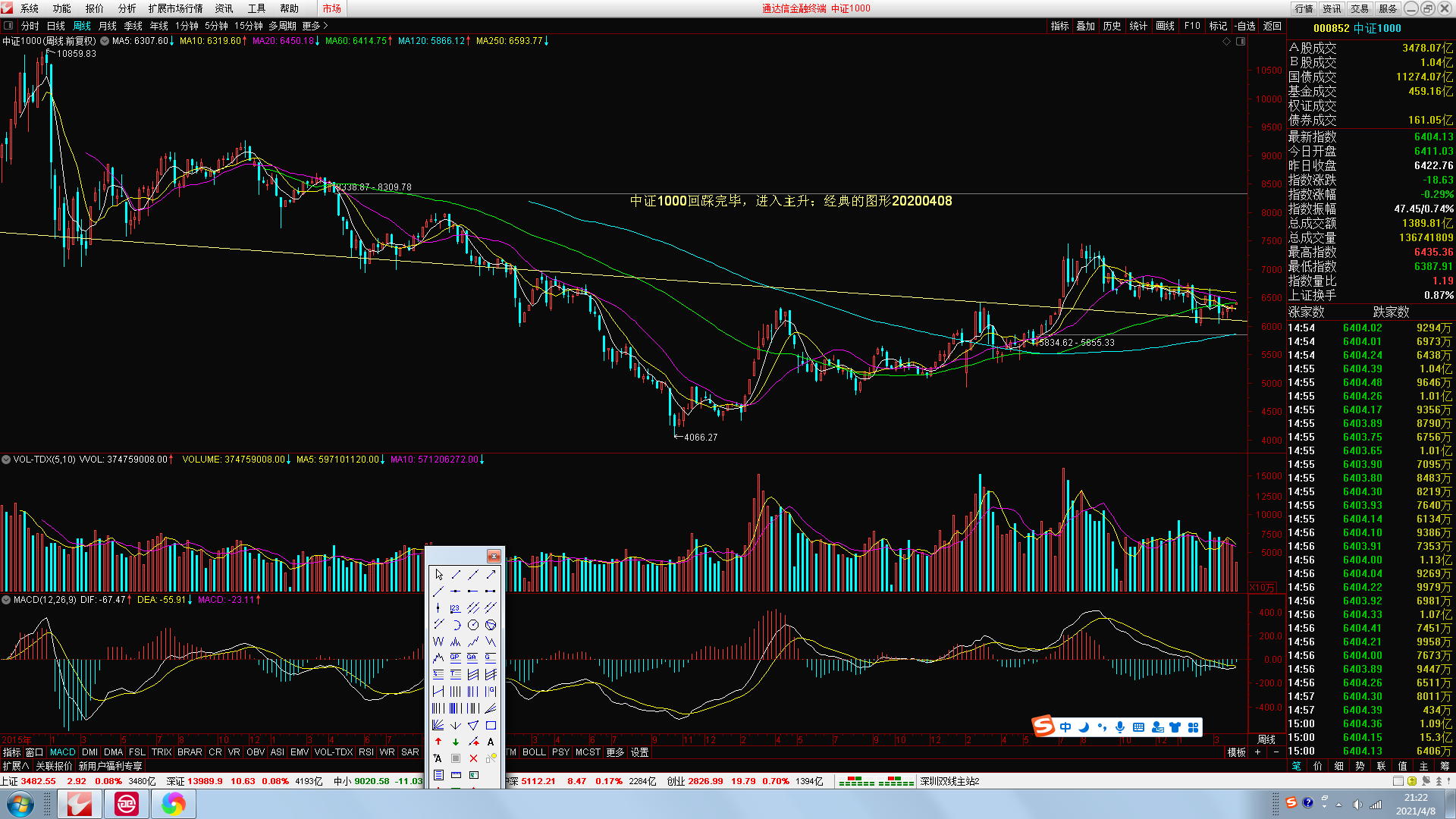The height and width of the screenshot is (819, 1456).
Task: Click the 1 亿 minus zoom button
Action: (1276, 752)
